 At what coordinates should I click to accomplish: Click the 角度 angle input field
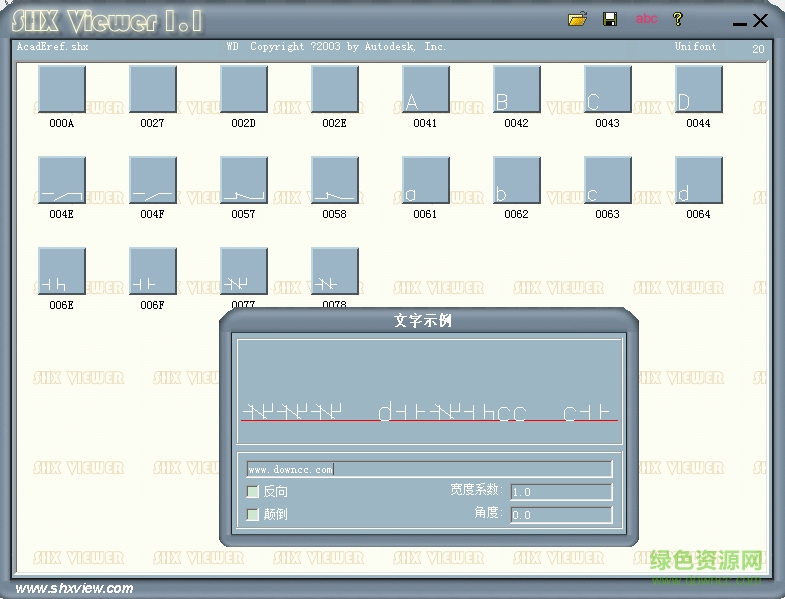pos(560,515)
